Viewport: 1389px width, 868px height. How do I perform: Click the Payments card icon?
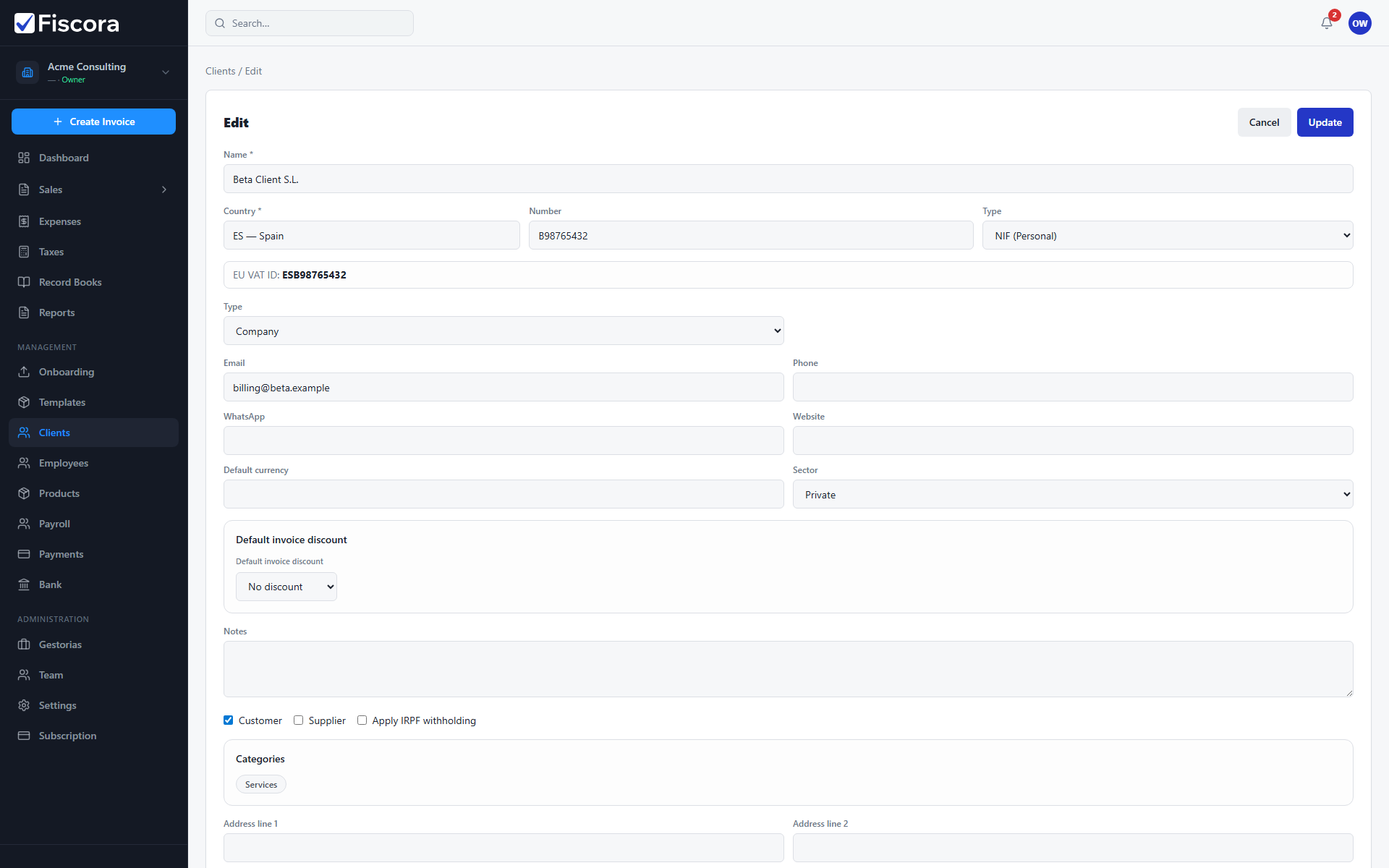pyautogui.click(x=24, y=554)
